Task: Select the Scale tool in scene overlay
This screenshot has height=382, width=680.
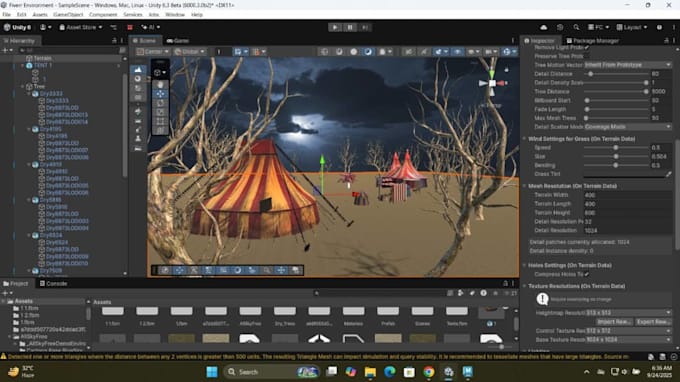Action: click(160, 112)
